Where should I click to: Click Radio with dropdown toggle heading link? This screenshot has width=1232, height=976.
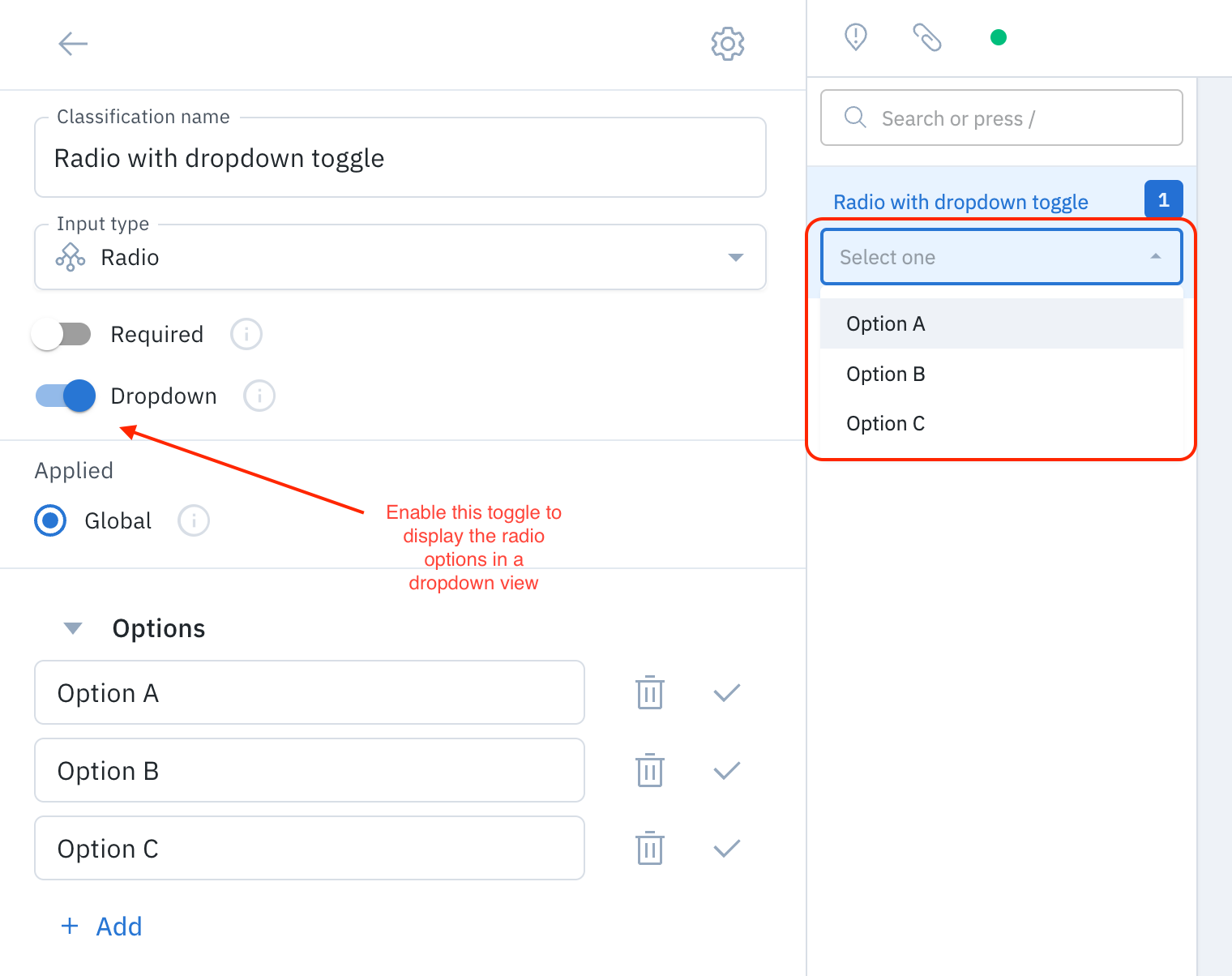(960, 202)
